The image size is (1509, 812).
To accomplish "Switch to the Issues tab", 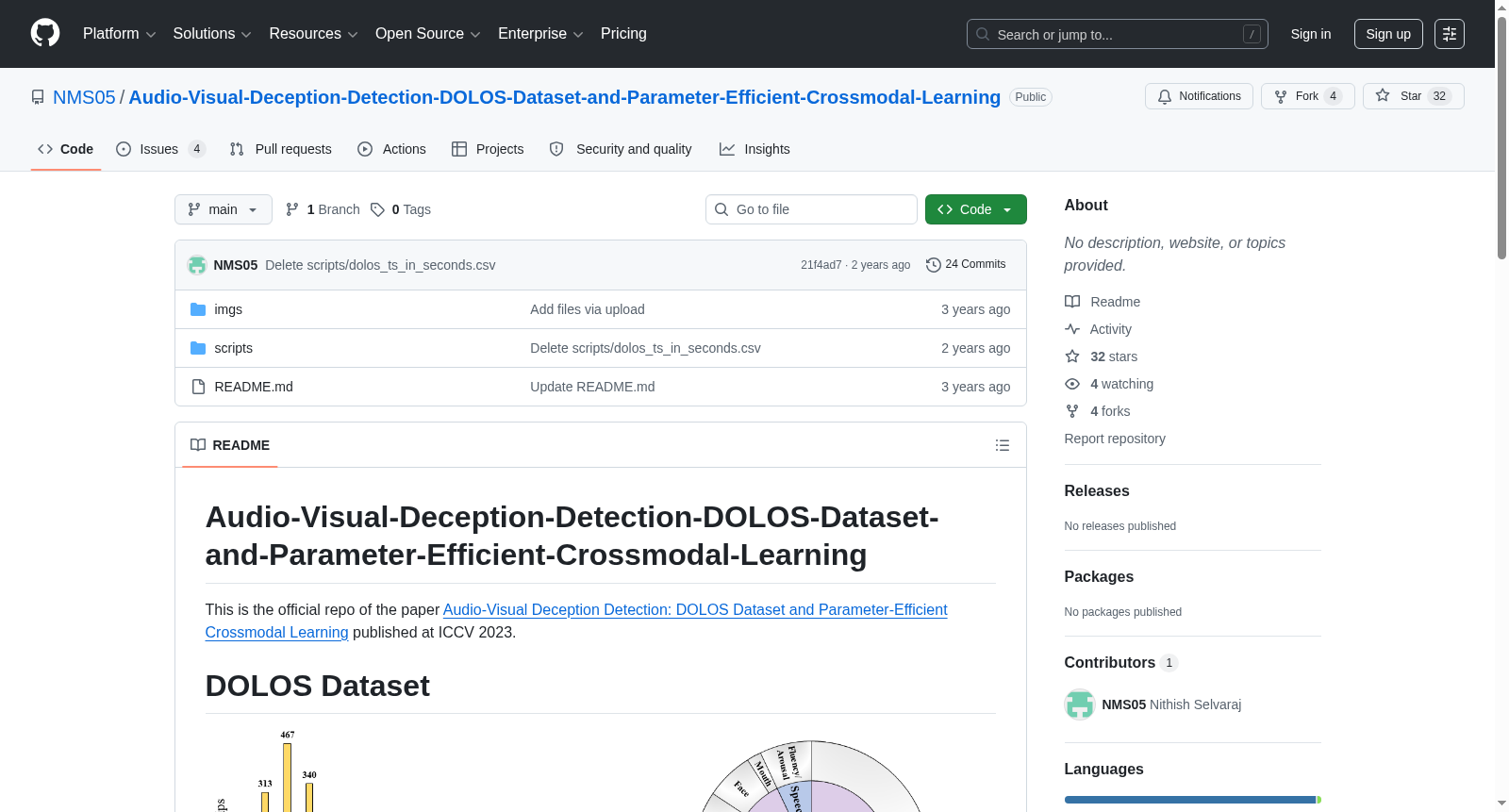I will 160,149.
